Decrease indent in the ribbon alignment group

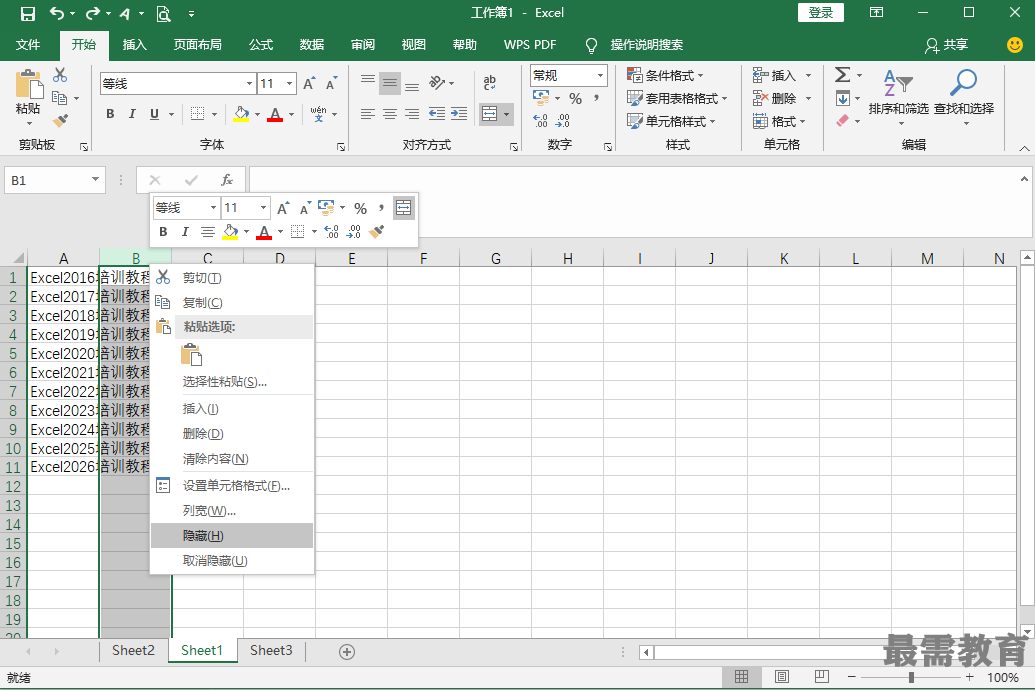pyautogui.click(x=436, y=114)
